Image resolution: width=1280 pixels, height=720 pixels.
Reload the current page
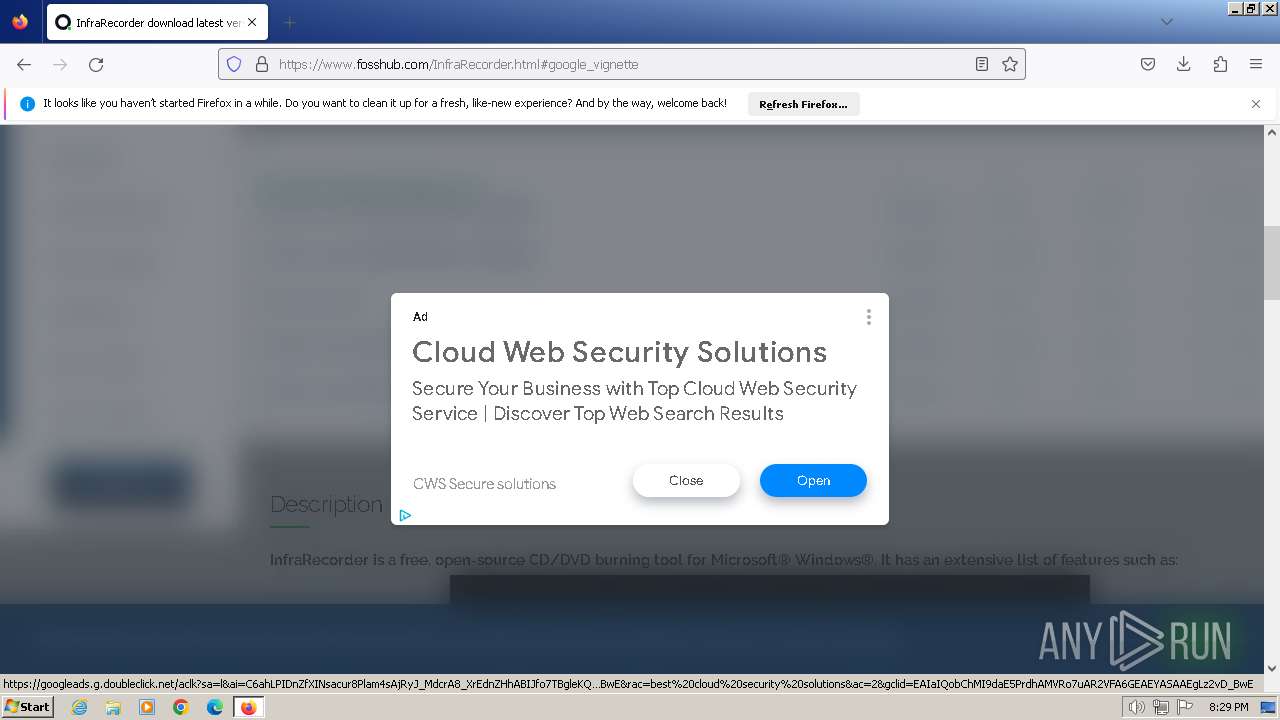[96, 64]
